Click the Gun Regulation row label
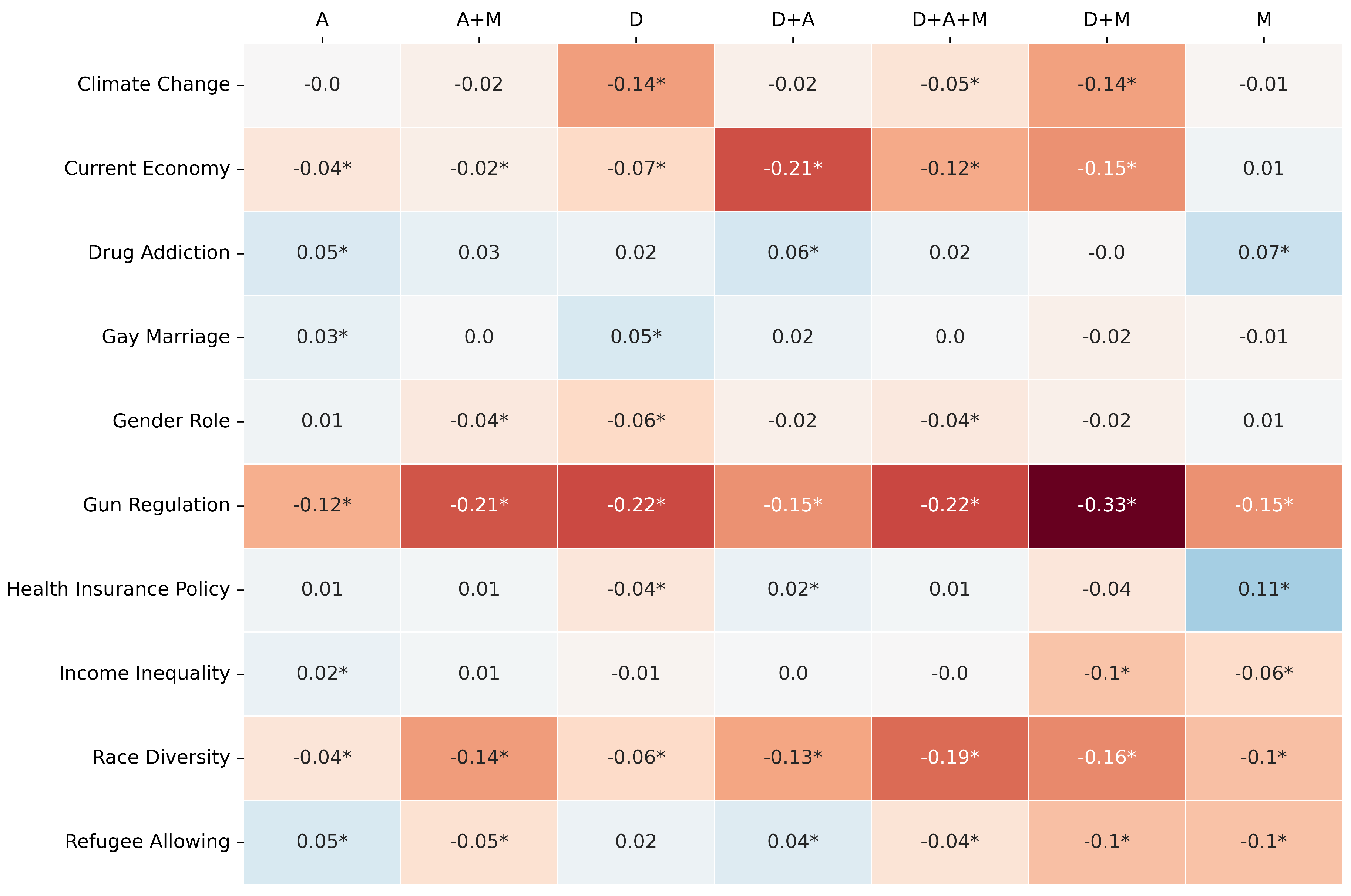Image resolution: width=1351 pixels, height=896 pixels. [x=156, y=505]
